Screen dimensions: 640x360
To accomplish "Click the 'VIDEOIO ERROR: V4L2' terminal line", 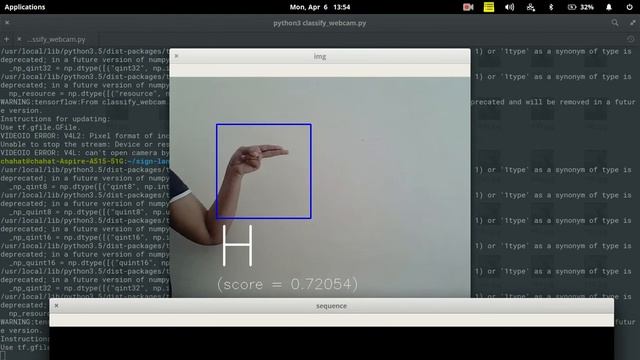I will pyautogui.click(x=84, y=136).
